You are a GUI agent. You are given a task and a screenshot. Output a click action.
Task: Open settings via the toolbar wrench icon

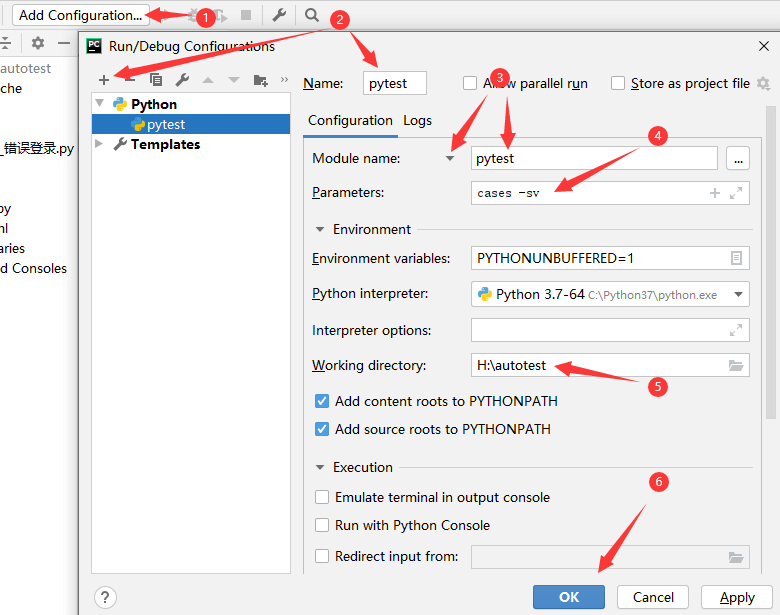tap(279, 15)
